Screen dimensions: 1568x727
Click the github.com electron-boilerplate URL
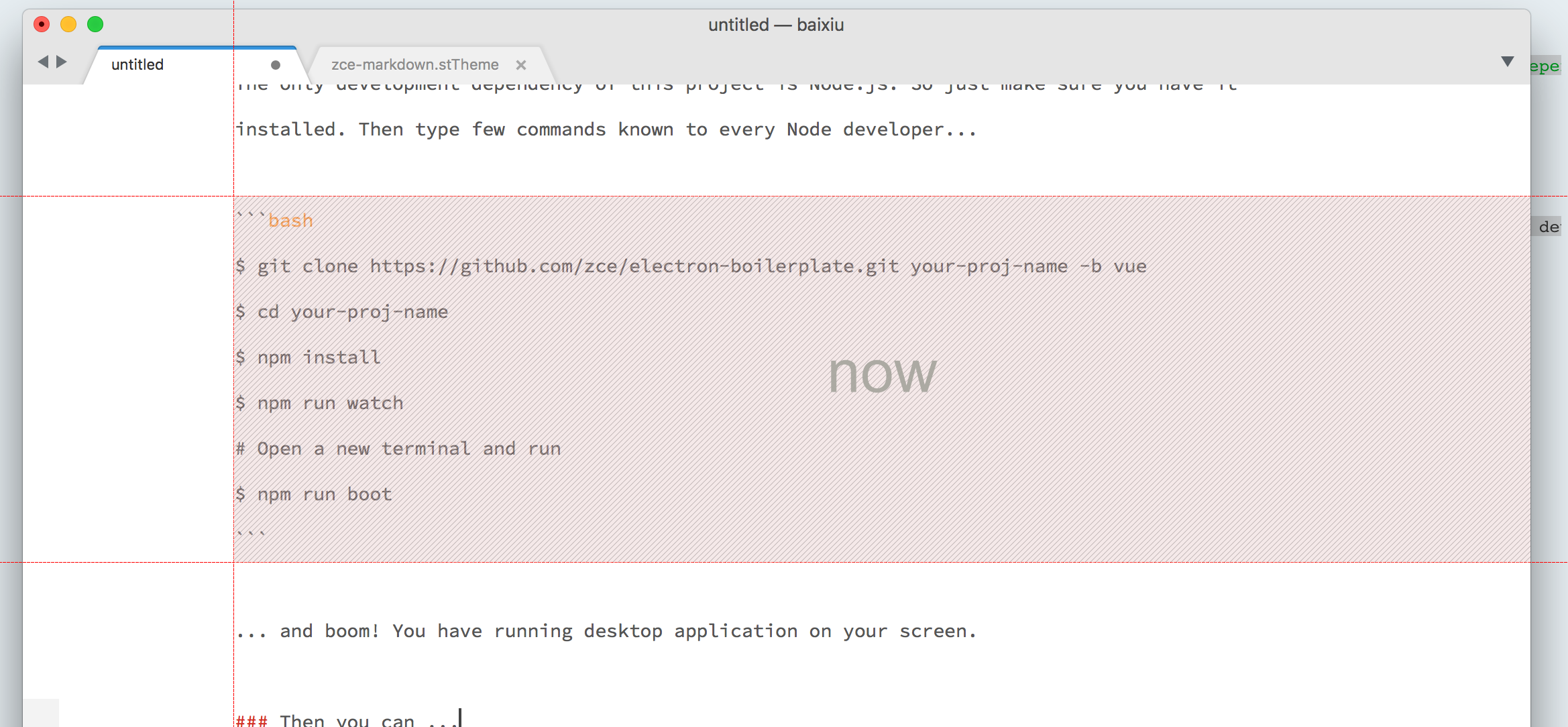[x=634, y=266]
